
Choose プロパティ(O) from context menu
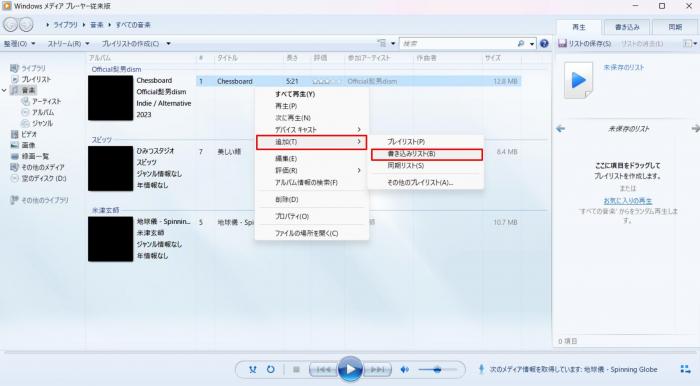(x=312, y=216)
